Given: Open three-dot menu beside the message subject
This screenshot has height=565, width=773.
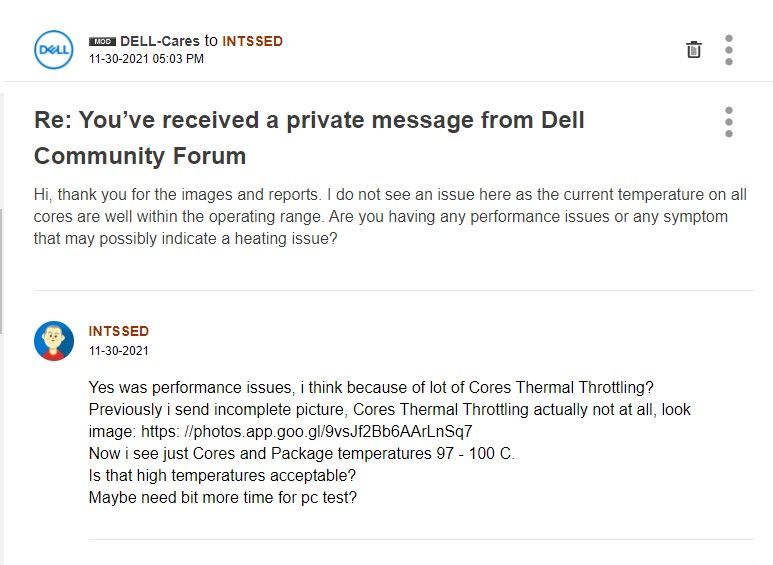Looking at the screenshot, I should click(729, 121).
